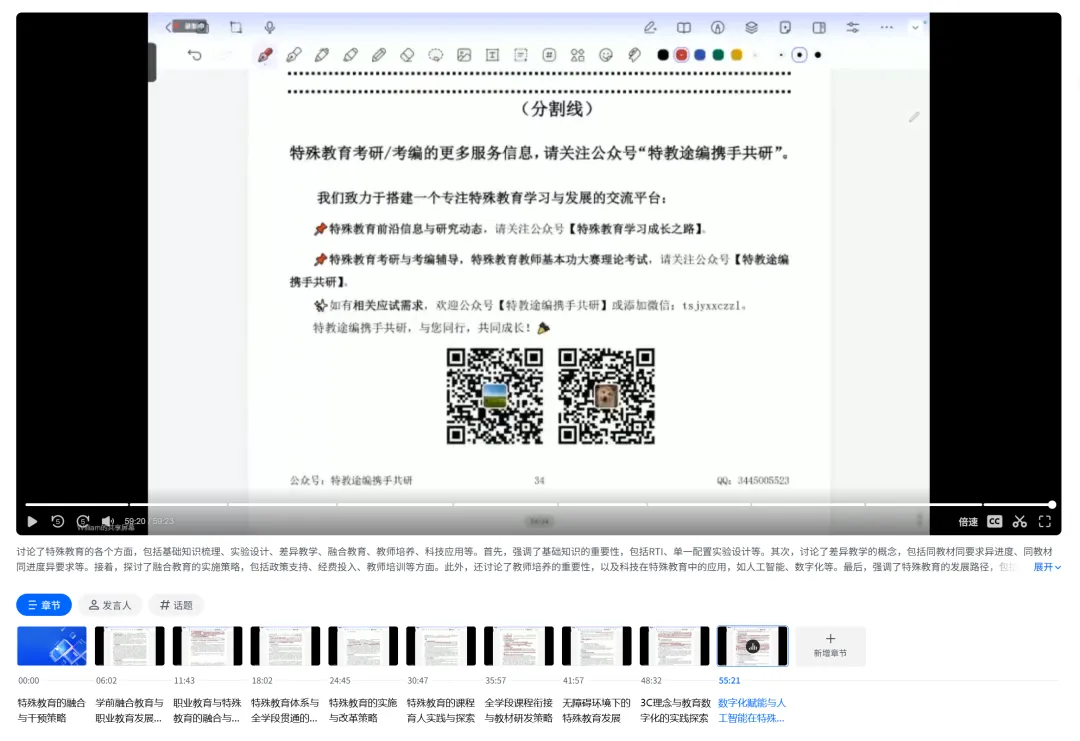This screenshot has width=1080, height=741.
Task: Rewind the video five seconds
Action: click(x=58, y=521)
